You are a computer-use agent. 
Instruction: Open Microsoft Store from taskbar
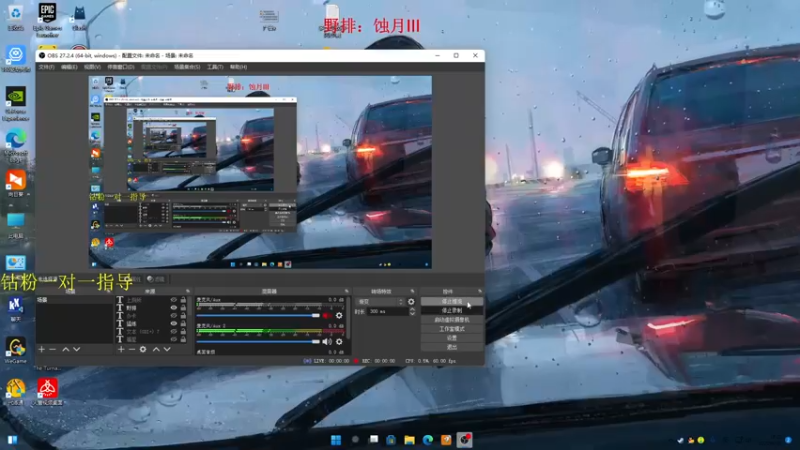(391, 440)
